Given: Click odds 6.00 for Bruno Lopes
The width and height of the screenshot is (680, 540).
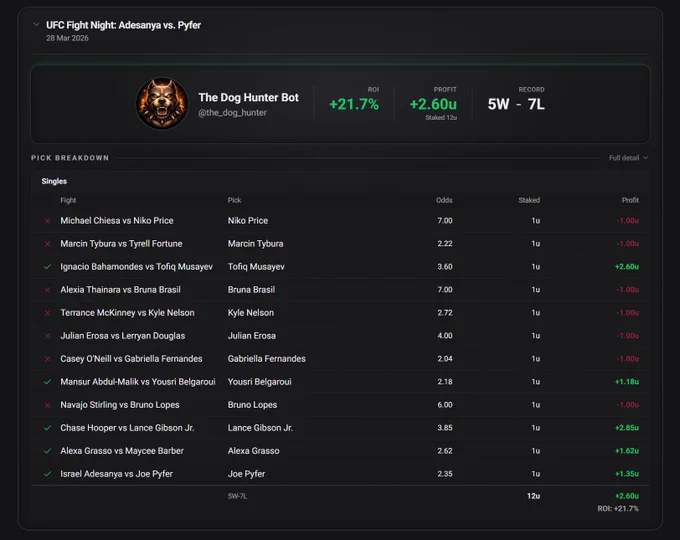Looking at the screenshot, I should tap(445, 405).
